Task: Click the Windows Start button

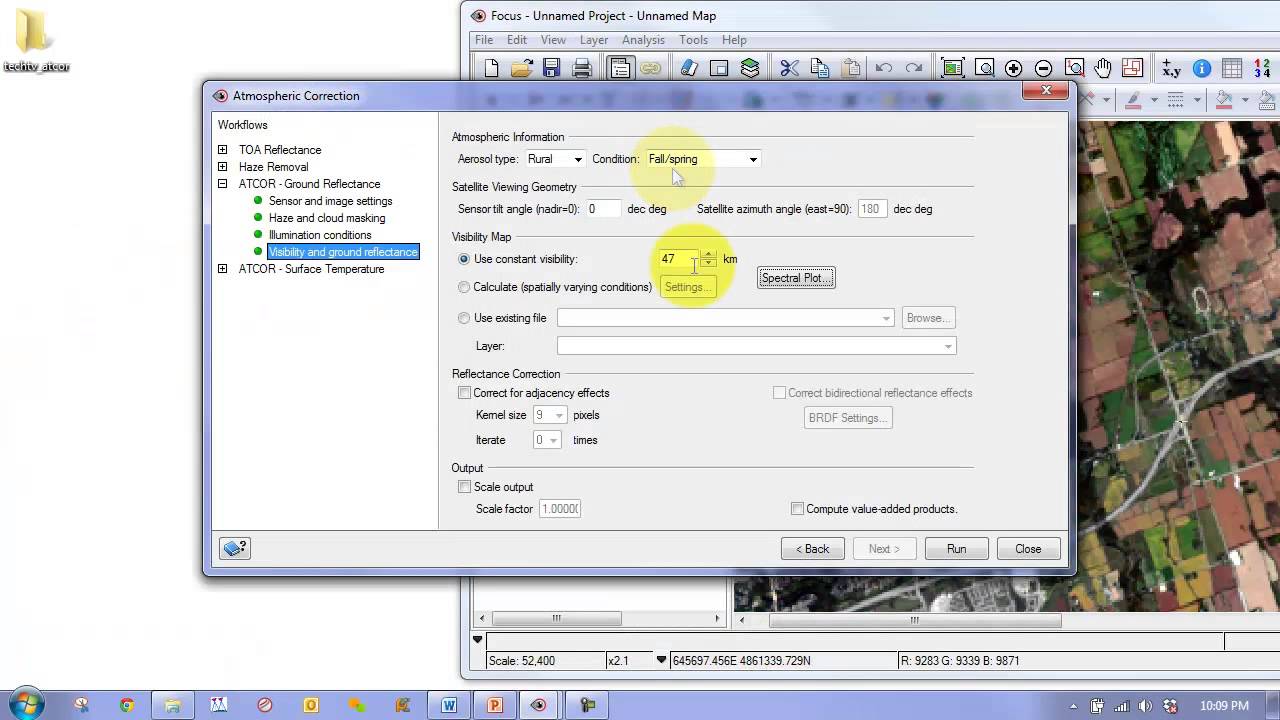Action: (x=26, y=705)
